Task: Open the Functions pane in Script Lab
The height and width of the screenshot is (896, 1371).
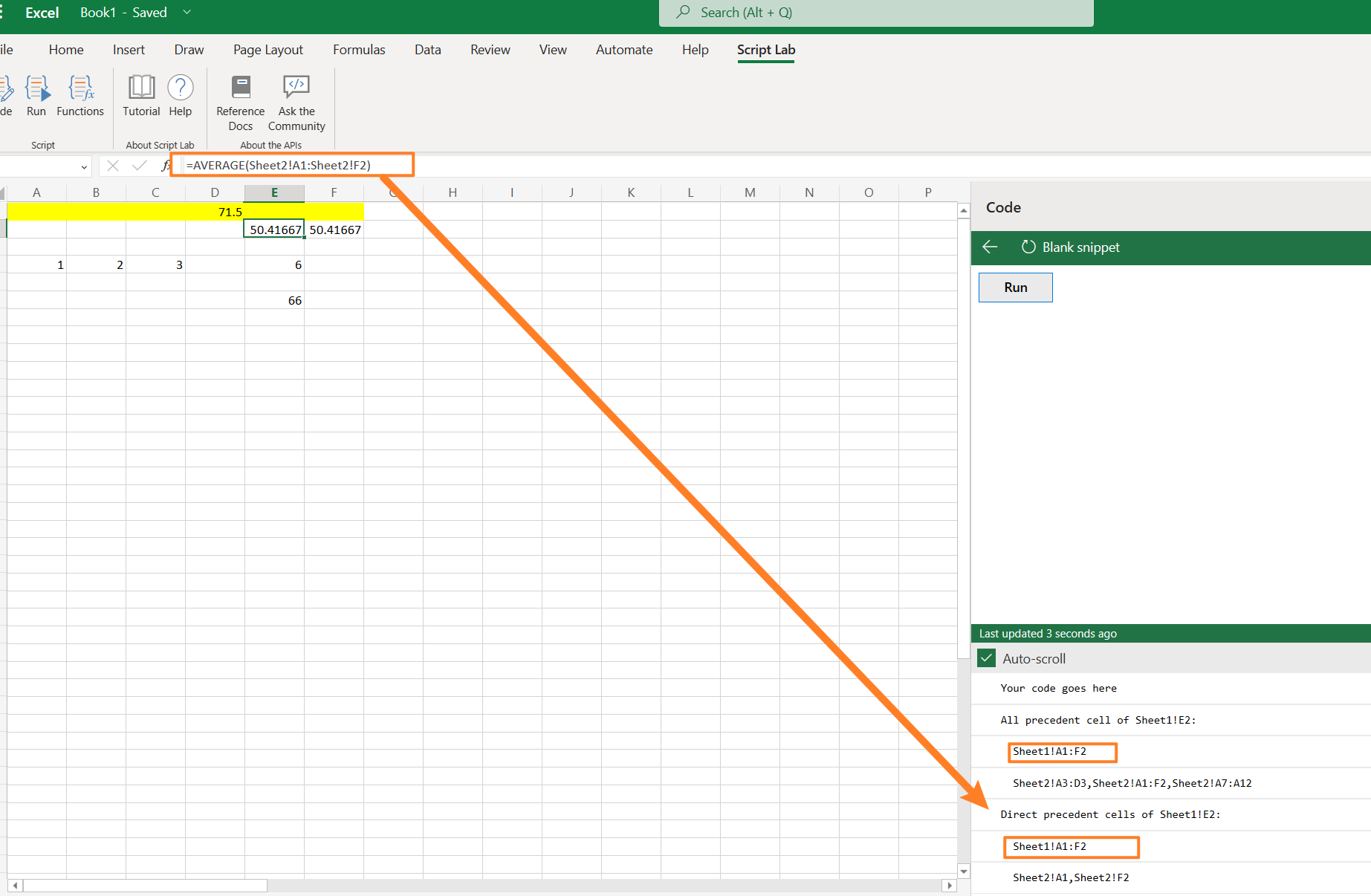Action: [80, 97]
